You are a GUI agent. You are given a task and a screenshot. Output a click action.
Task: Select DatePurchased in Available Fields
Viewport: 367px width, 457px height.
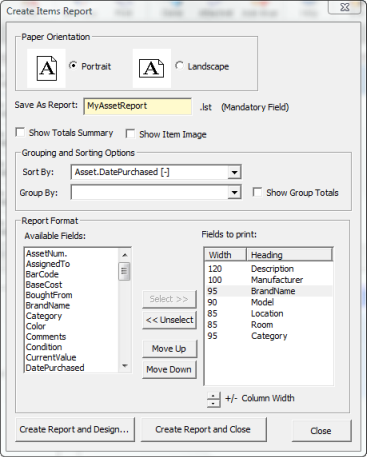[x=72, y=368]
